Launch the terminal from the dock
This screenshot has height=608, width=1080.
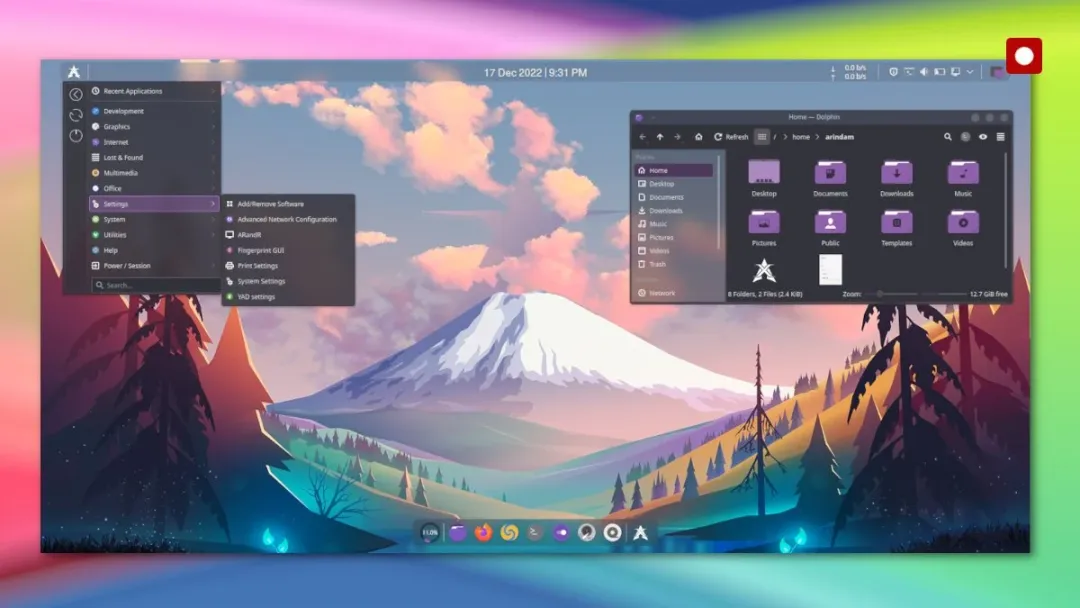point(534,532)
